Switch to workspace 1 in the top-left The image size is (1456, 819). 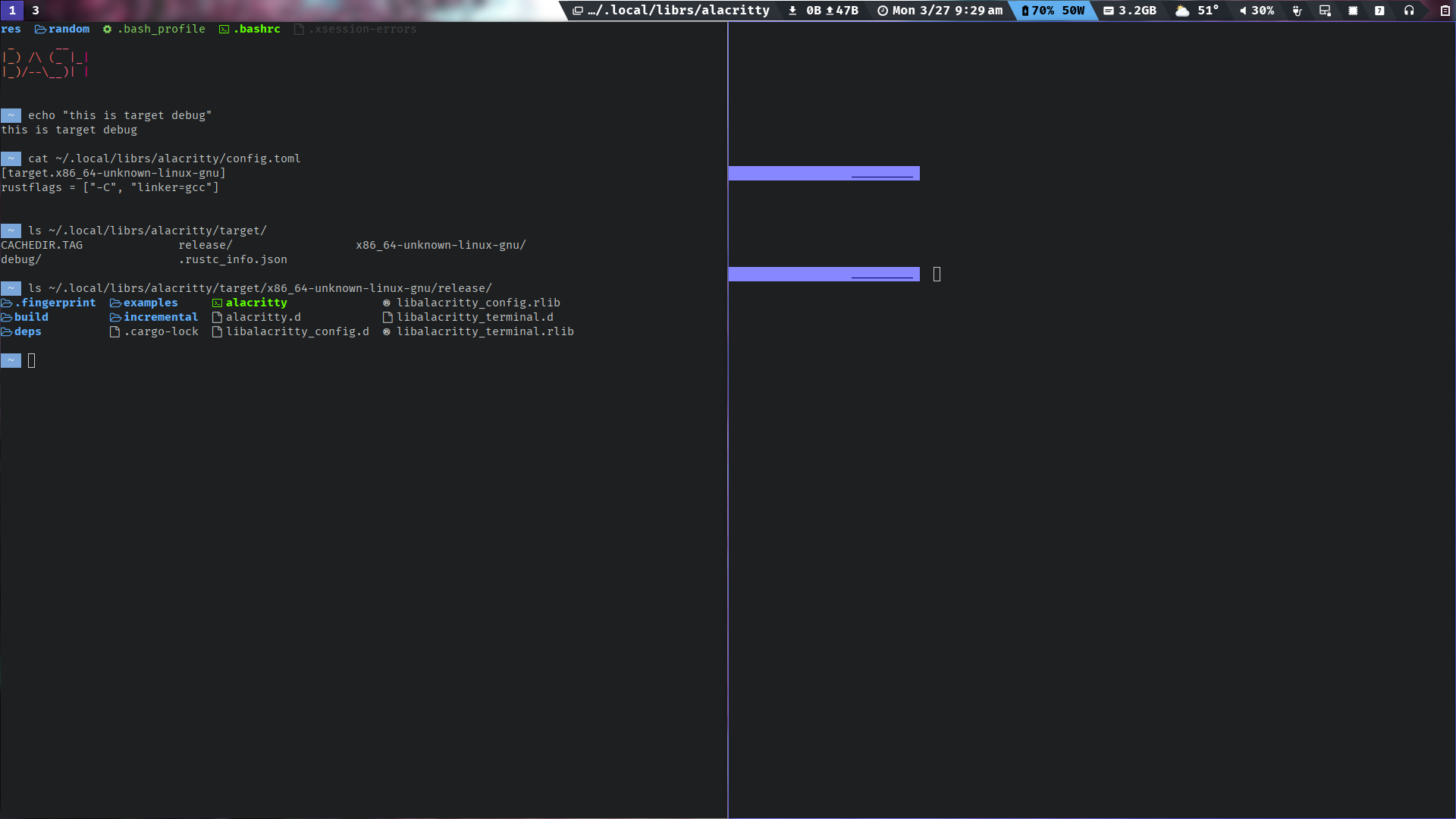pos(12,10)
